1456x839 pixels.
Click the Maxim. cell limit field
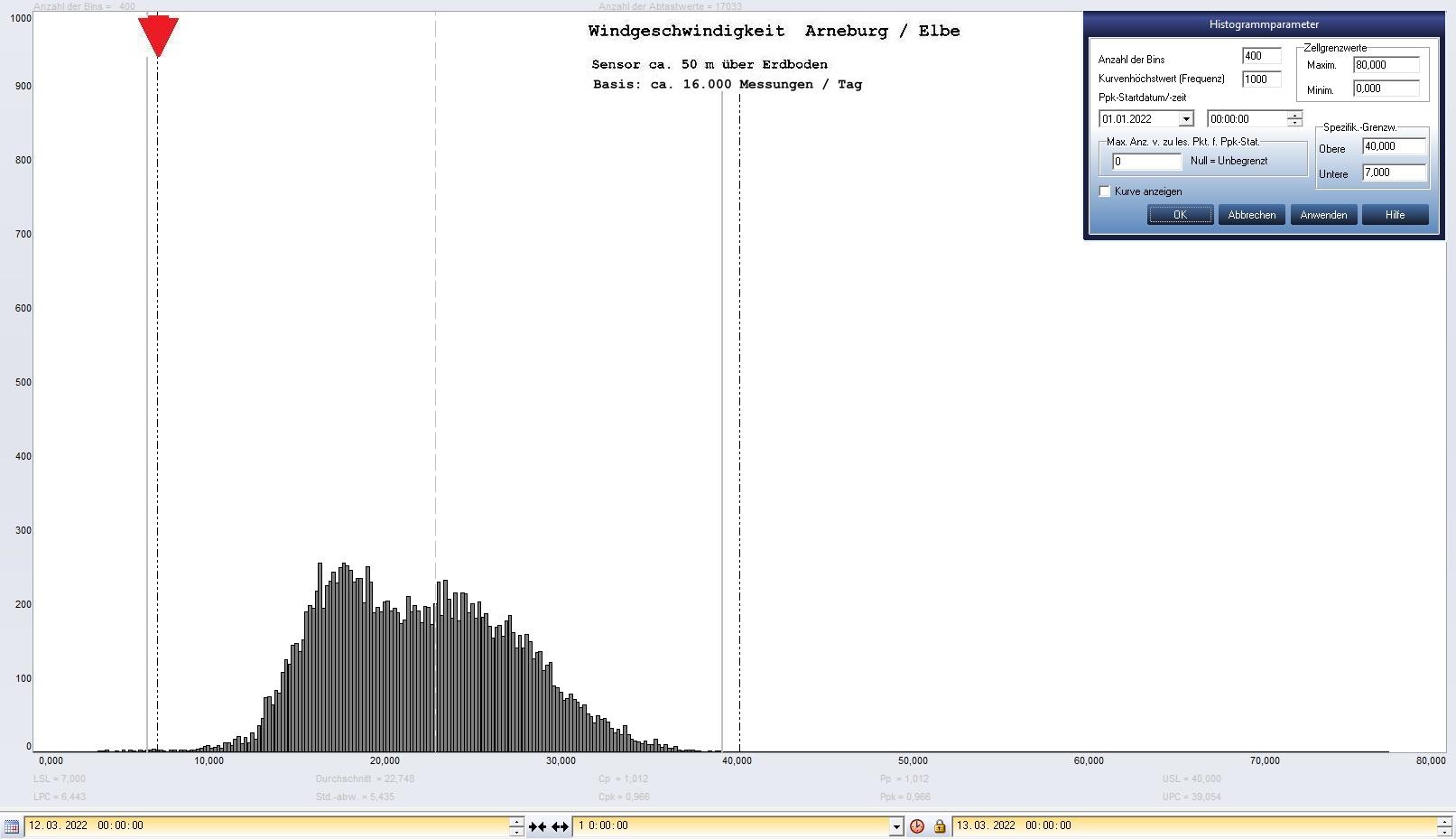[x=1386, y=65]
